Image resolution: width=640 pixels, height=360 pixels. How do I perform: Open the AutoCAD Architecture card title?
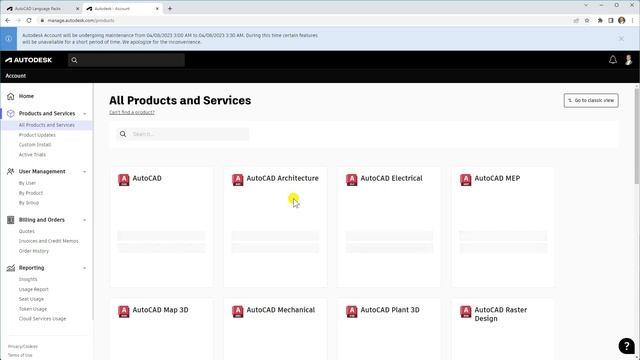[282, 178]
